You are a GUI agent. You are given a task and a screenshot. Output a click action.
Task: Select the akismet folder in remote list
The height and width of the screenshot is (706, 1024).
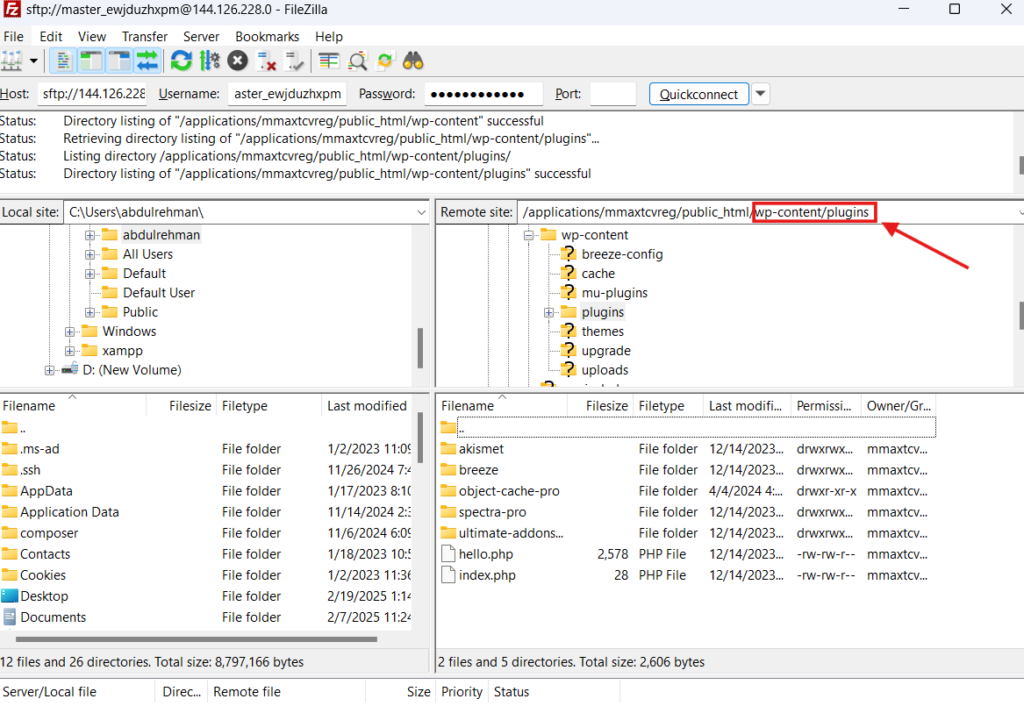click(480, 449)
